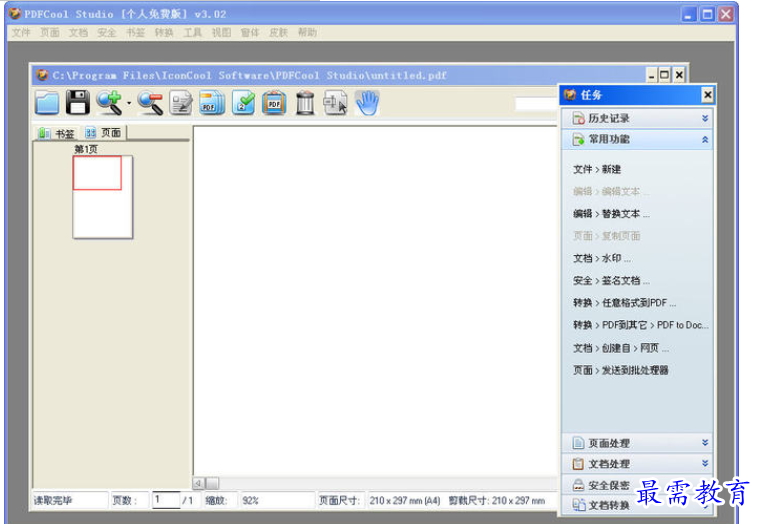This screenshot has width=758, height=524.
Task: Select the 第1页 page thumbnail
Action: pos(102,197)
